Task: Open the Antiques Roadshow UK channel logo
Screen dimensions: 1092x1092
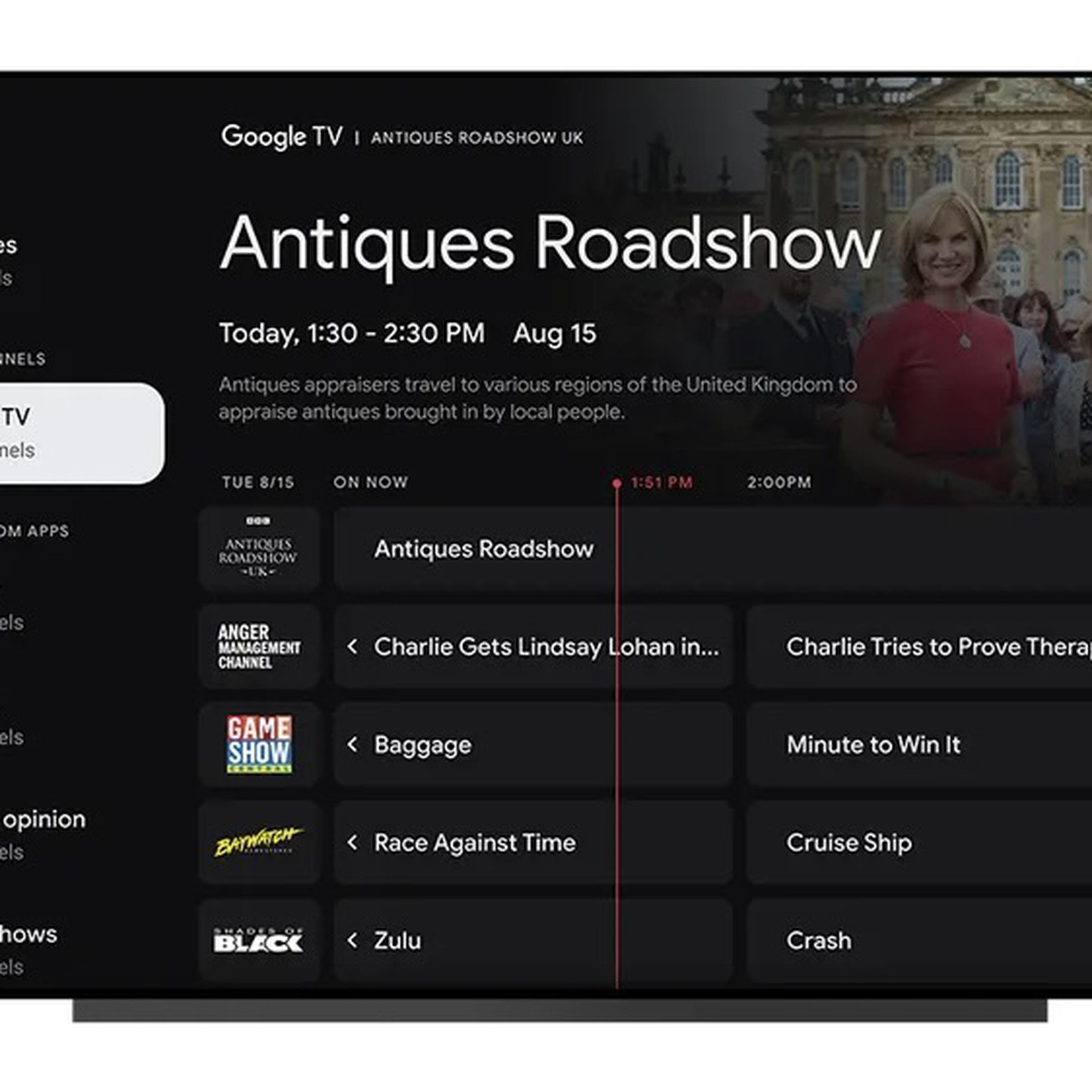Action: [259, 549]
